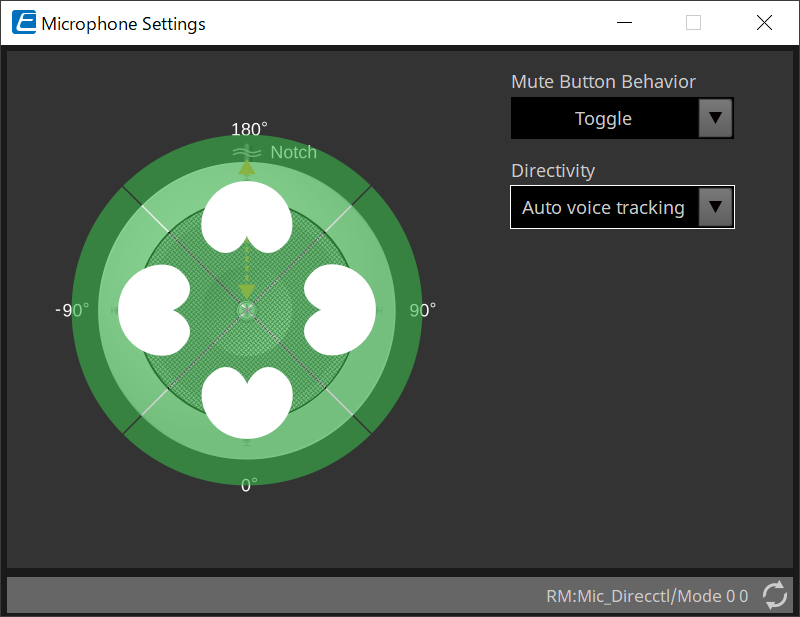Click the application logo in the title bar

tap(22, 21)
